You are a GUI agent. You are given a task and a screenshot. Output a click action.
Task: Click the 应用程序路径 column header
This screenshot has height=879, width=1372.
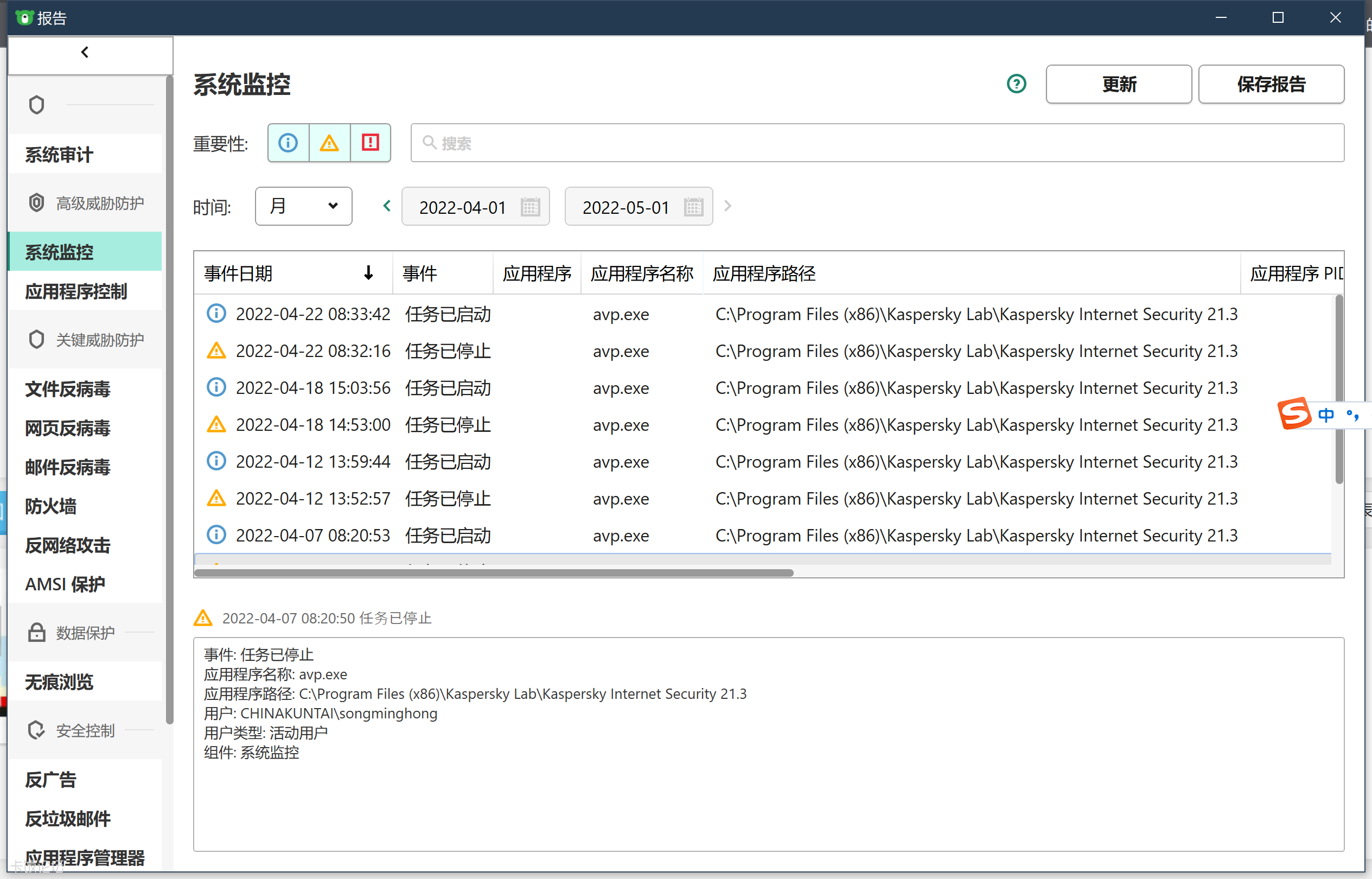click(x=971, y=273)
